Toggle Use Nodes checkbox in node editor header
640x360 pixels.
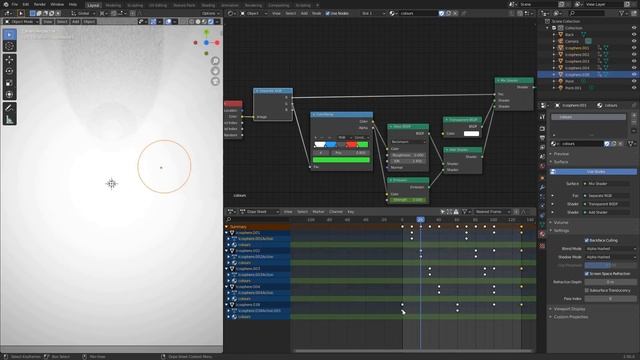(x=327, y=13)
